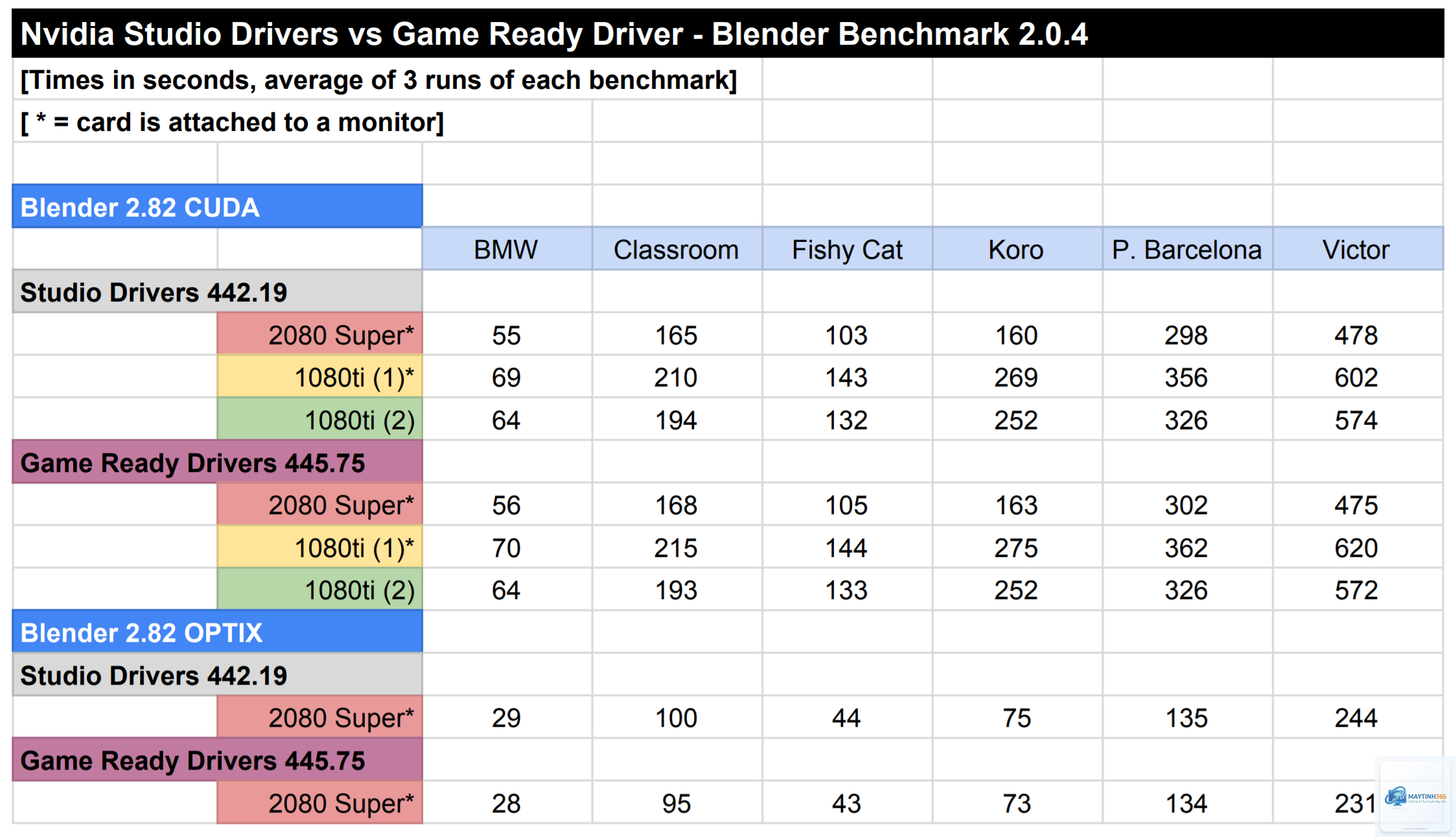Select OPTIX Koro value 73

point(1017,803)
